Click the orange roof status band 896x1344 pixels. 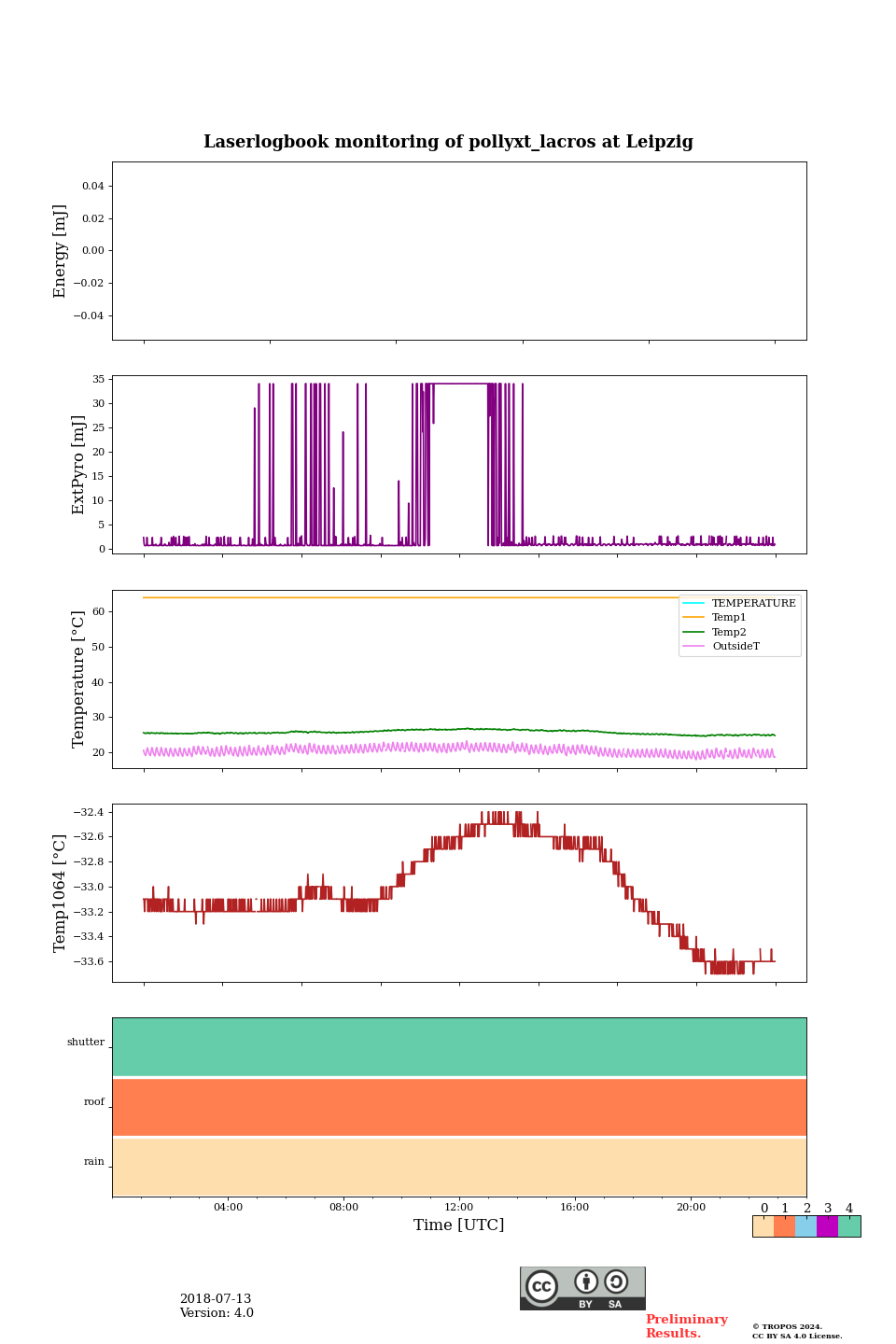coord(459,1107)
